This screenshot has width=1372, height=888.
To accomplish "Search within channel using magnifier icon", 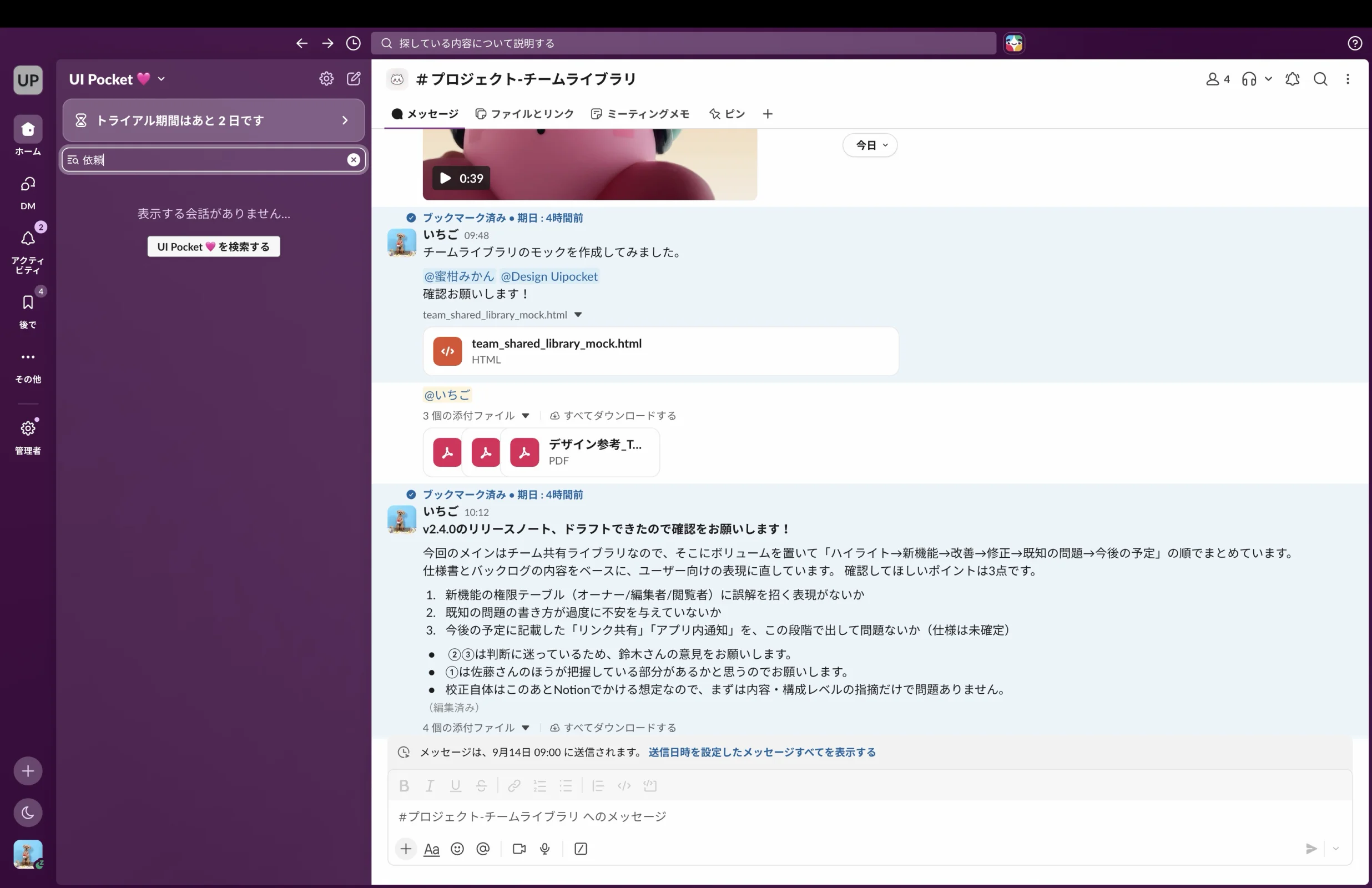I will (x=1320, y=79).
